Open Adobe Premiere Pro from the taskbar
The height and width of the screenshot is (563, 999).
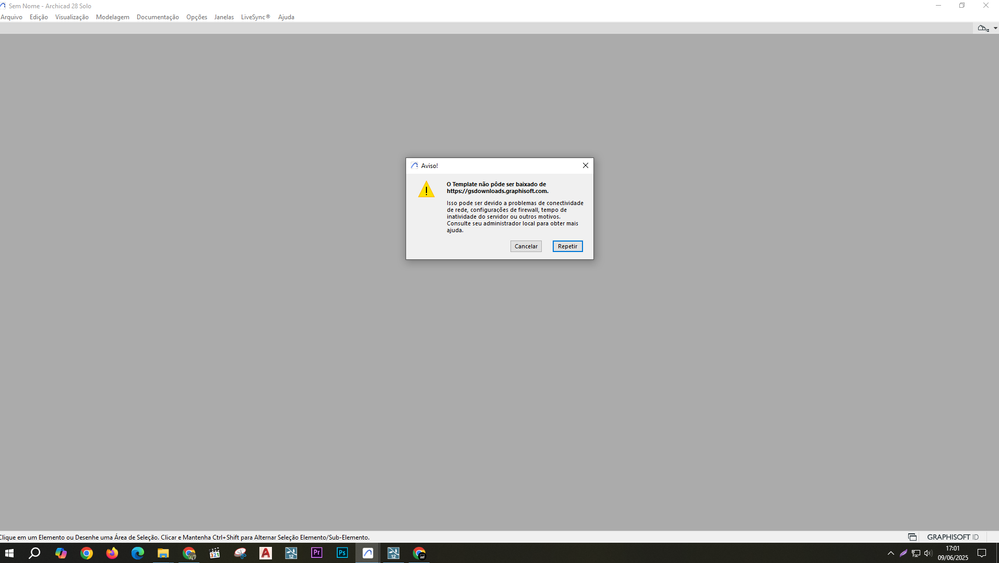317,553
